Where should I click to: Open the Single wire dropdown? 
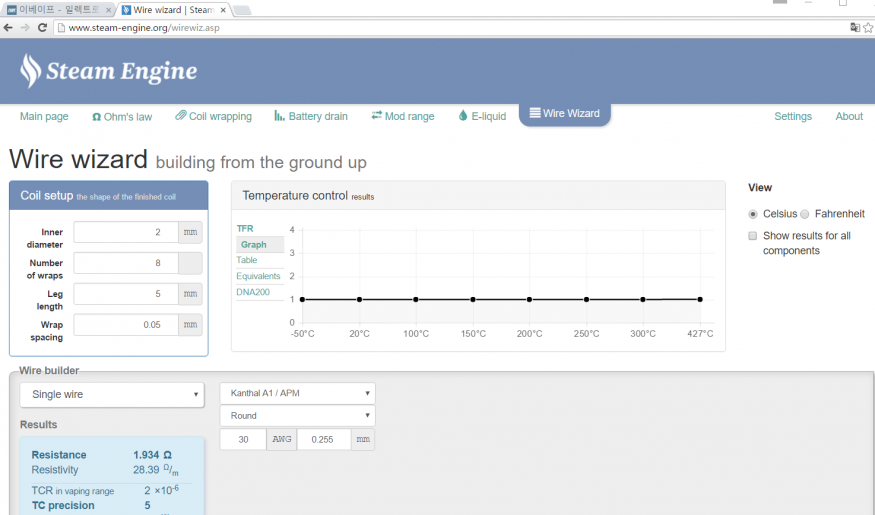point(112,394)
